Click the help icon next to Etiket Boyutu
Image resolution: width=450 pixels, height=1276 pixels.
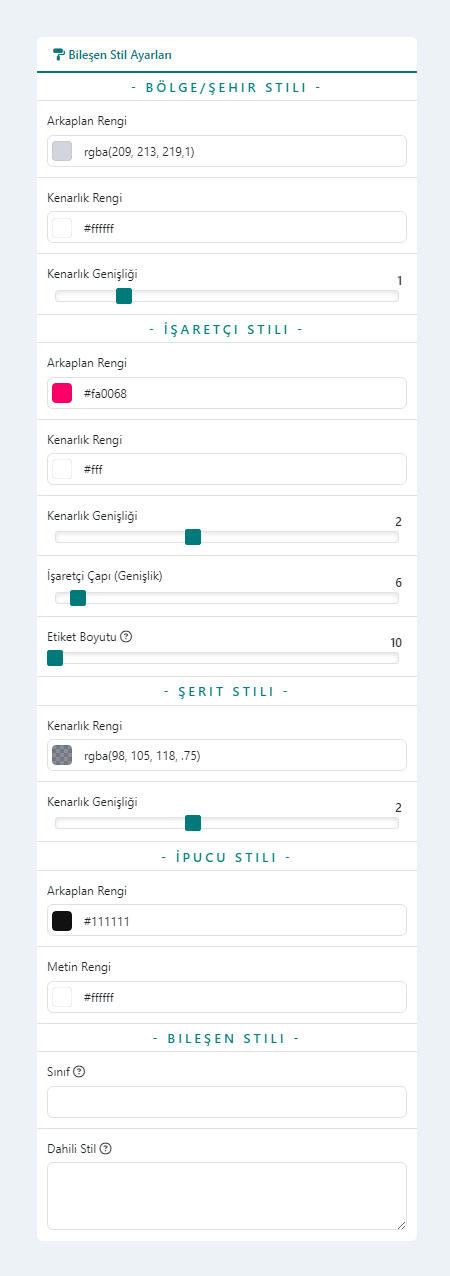click(x=126, y=637)
